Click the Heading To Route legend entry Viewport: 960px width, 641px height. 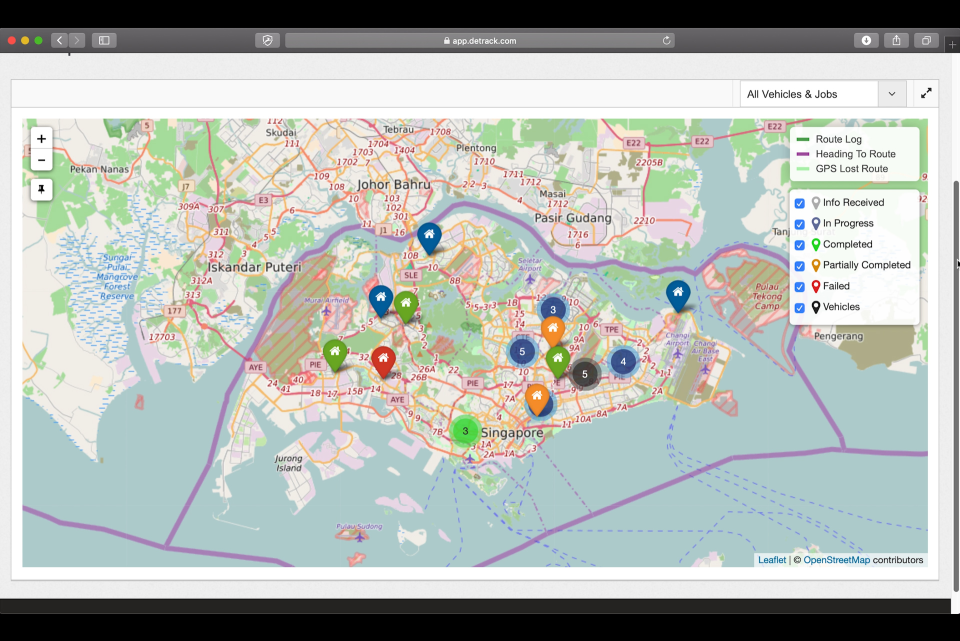846,154
